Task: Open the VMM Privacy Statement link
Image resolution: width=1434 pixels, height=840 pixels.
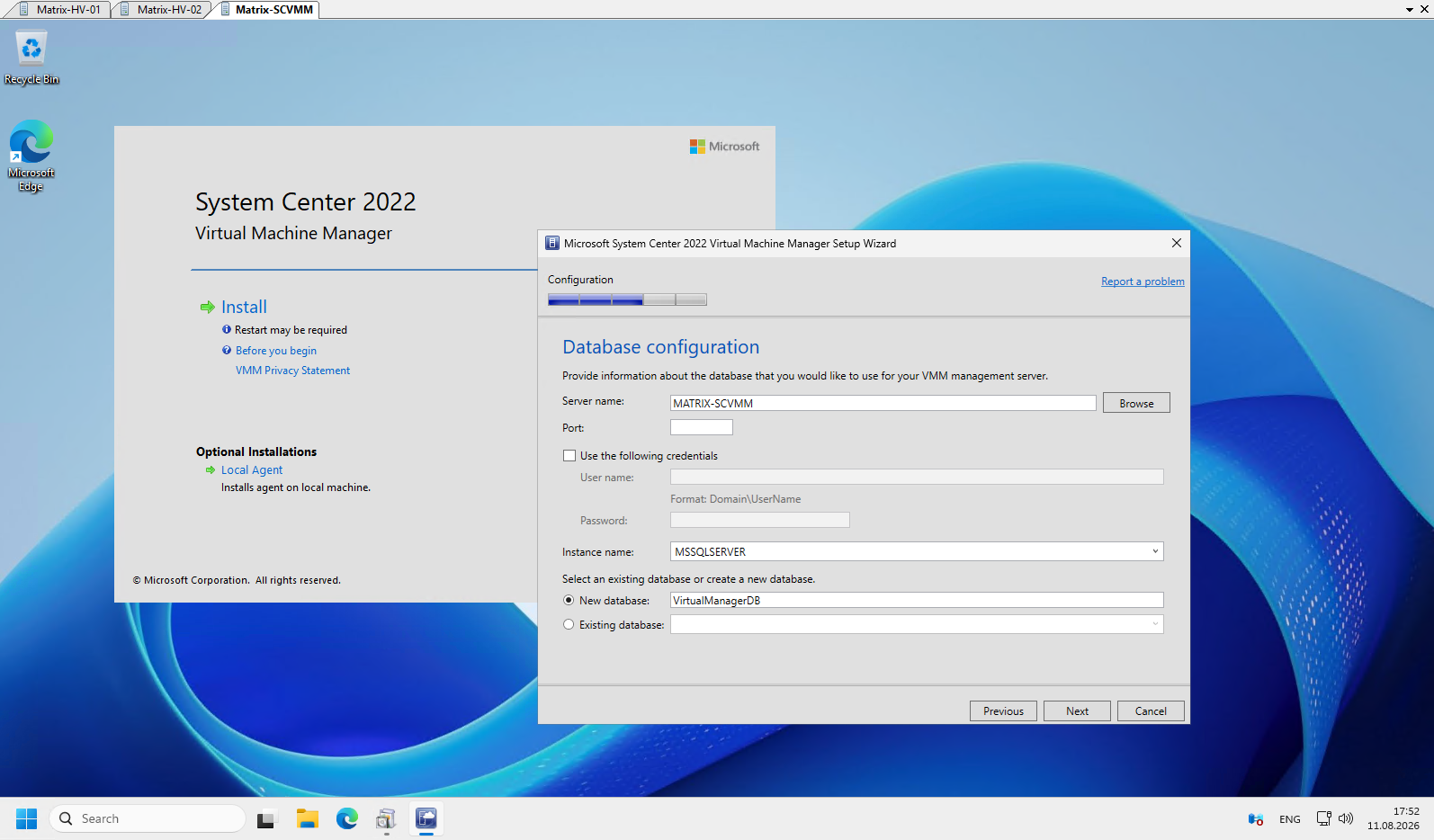Action: pos(292,371)
